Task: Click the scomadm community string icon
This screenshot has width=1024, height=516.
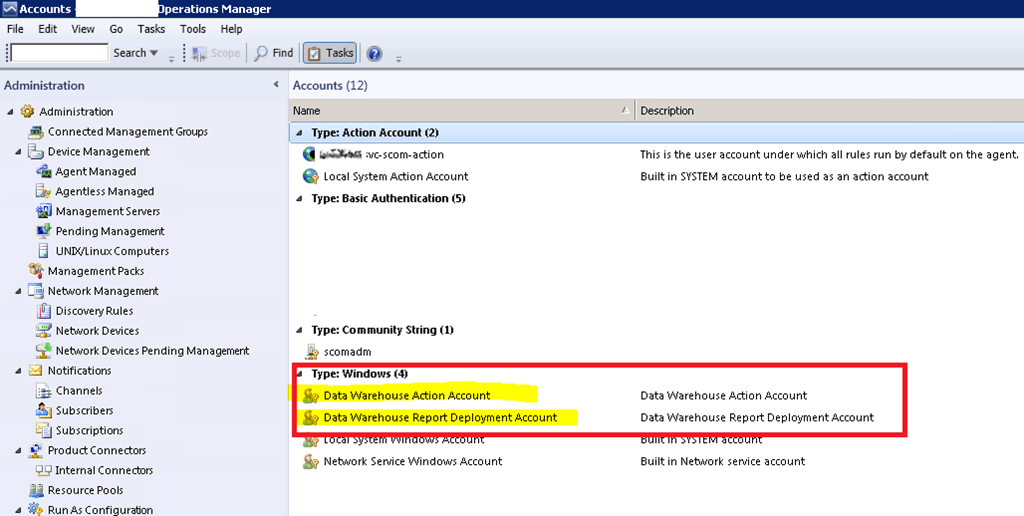Action: pyautogui.click(x=312, y=352)
